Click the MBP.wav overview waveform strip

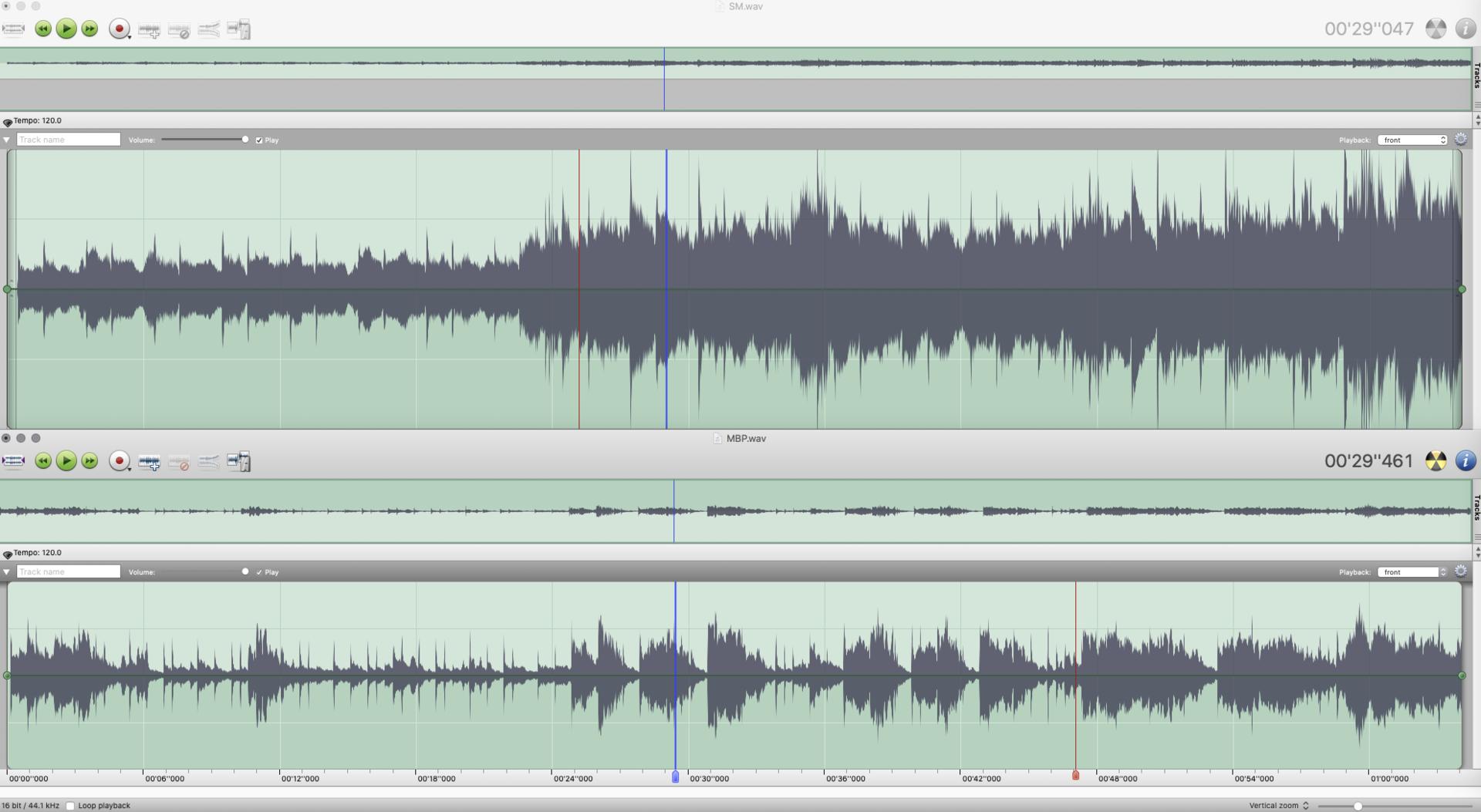pyautogui.click(x=736, y=510)
